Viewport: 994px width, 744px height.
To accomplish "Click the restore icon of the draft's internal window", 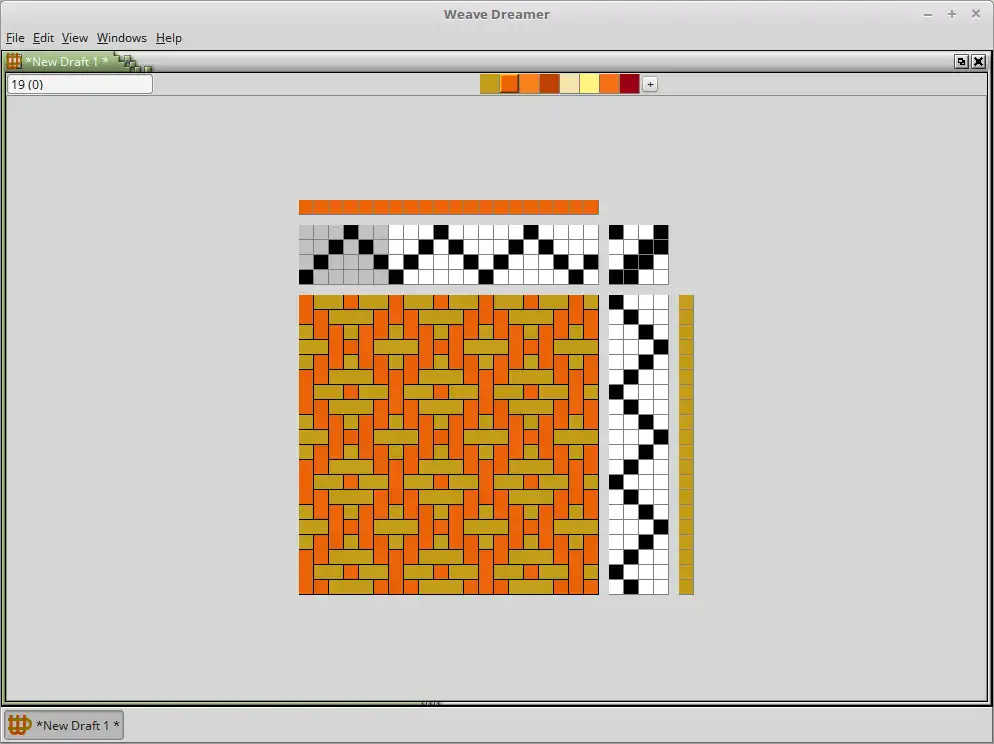I will coord(961,61).
